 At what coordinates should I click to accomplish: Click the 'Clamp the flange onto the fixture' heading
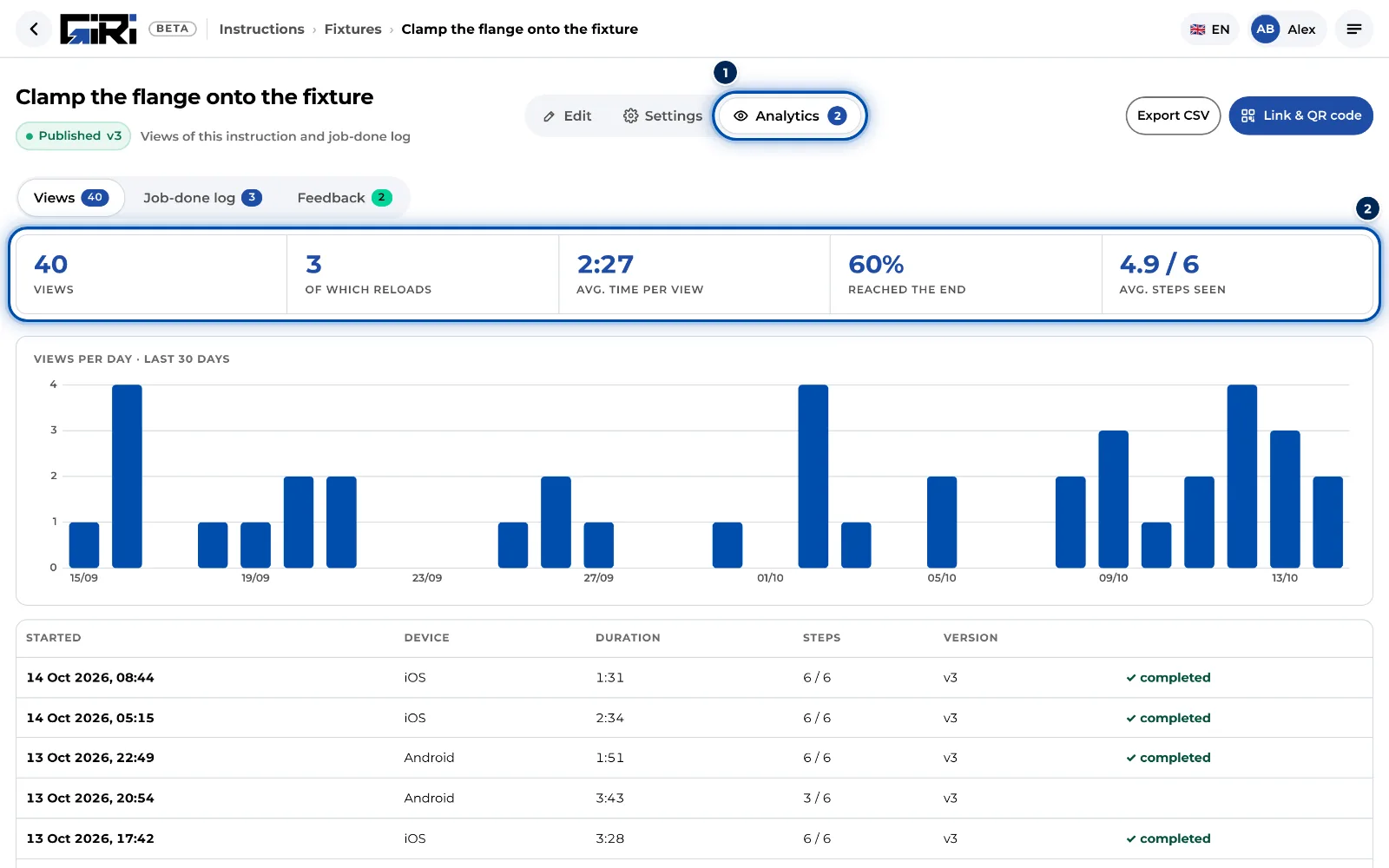[194, 97]
